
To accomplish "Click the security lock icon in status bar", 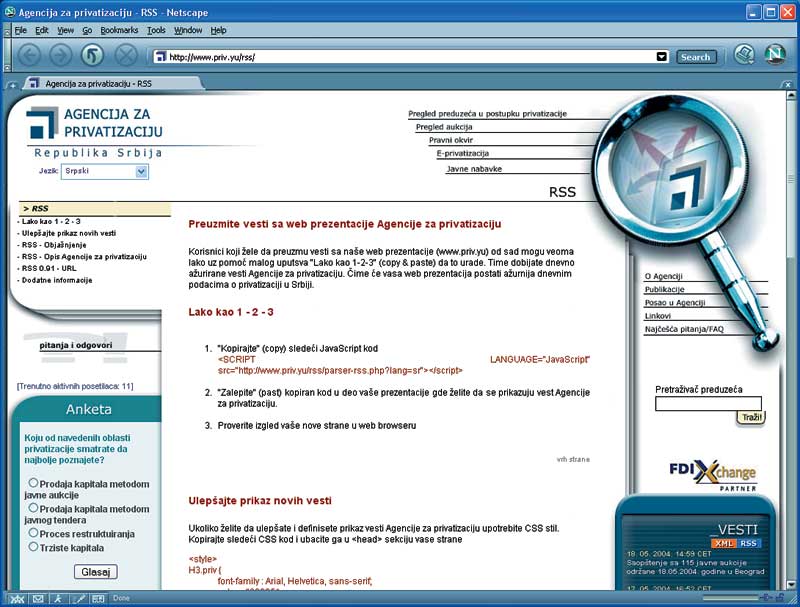I will 781,597.
